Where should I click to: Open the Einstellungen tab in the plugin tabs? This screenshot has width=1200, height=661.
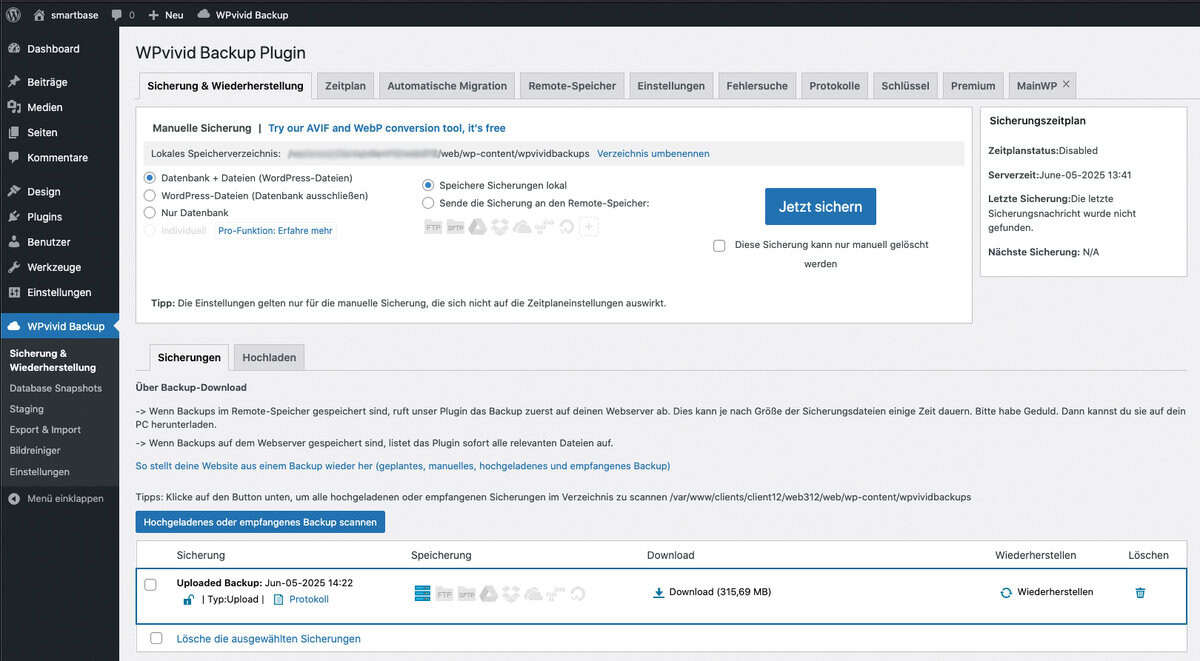click(671, 86)
